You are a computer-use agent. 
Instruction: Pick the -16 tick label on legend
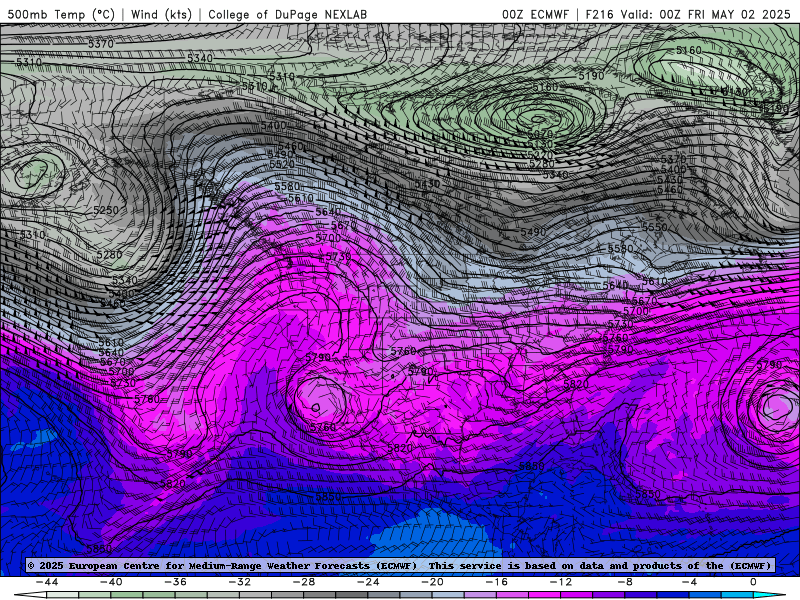point(497,582)
